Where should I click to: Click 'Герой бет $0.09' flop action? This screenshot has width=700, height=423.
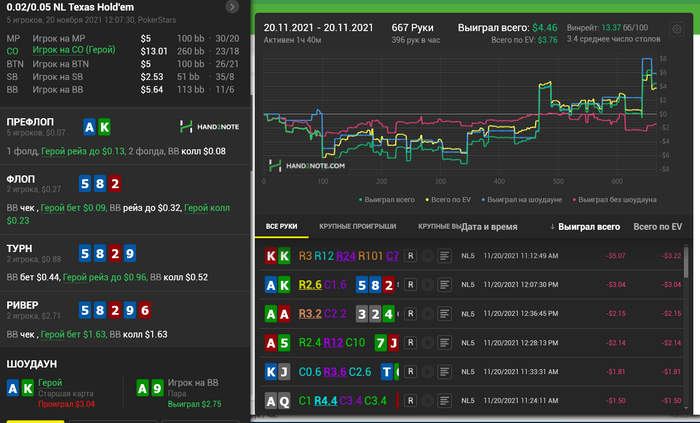pyautogui.click(x=73, y=208)
